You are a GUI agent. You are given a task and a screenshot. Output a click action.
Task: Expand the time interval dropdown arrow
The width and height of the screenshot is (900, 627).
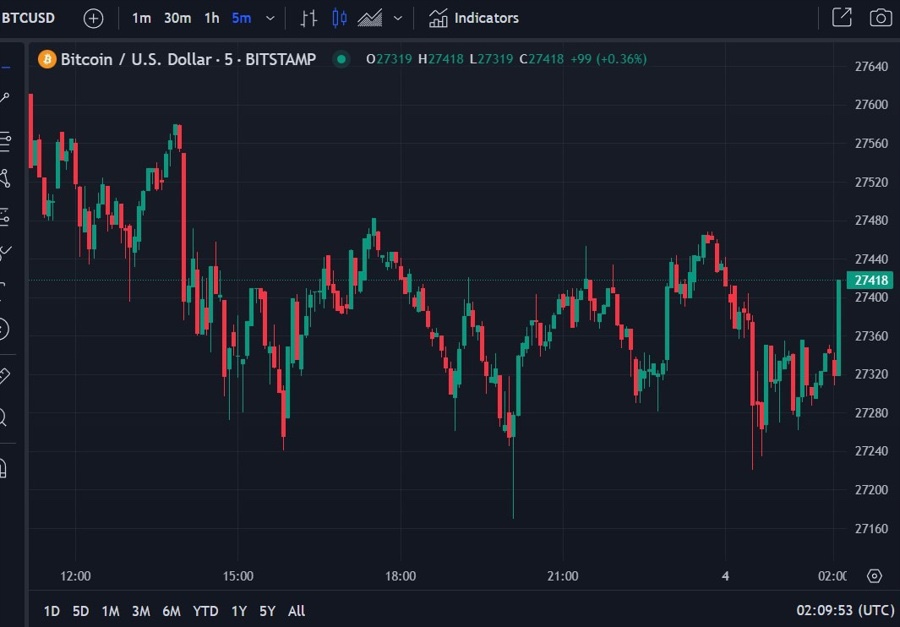coord(270,18)
